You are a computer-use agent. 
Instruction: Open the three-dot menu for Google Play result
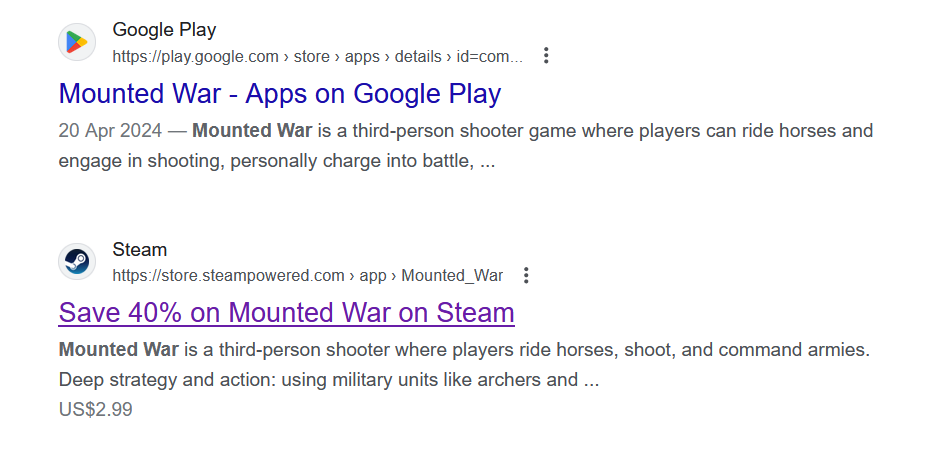click(x=546, y=56)
